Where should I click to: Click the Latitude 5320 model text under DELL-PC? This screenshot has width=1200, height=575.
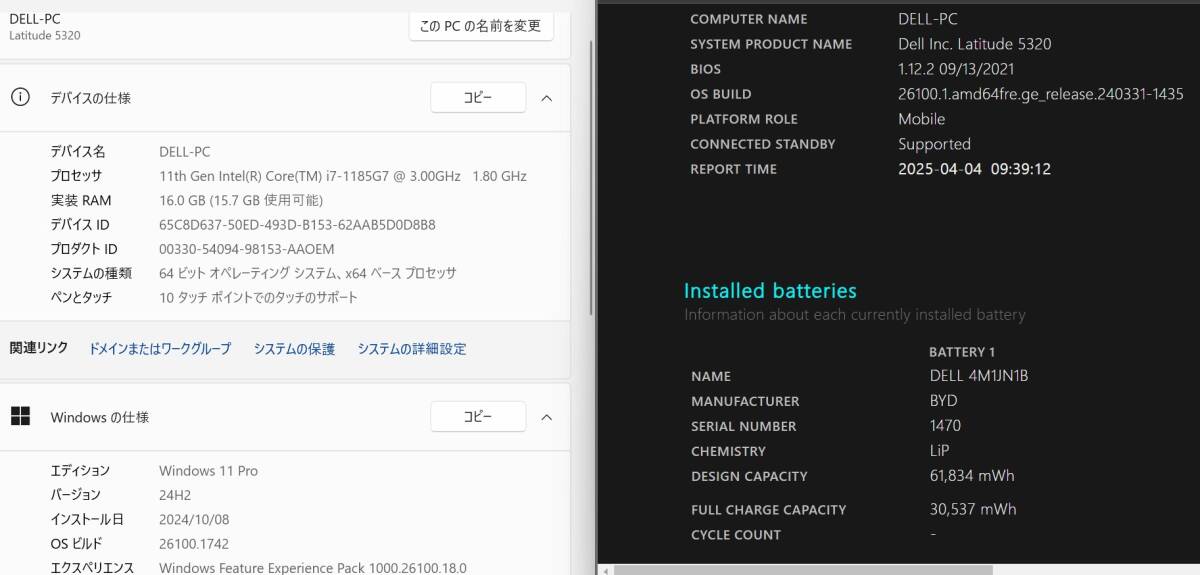pos(45,35)
